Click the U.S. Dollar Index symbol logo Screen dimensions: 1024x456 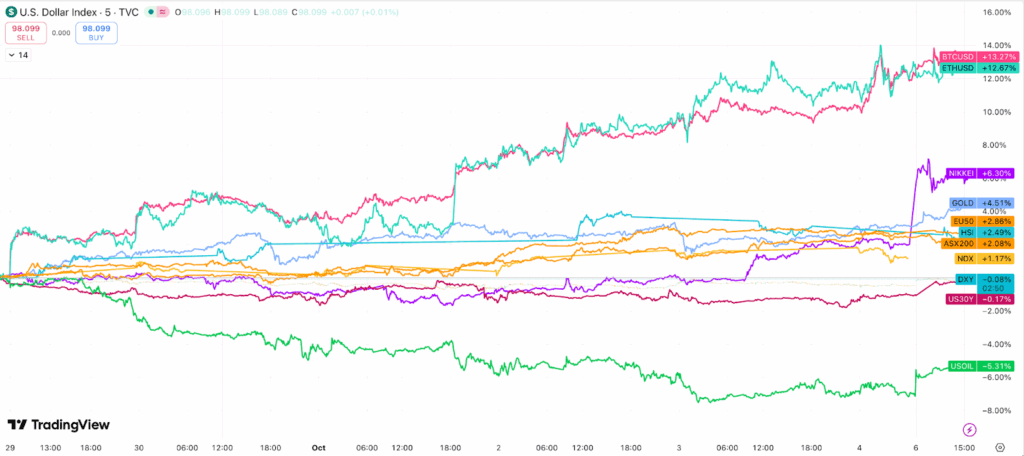(11, 12)
